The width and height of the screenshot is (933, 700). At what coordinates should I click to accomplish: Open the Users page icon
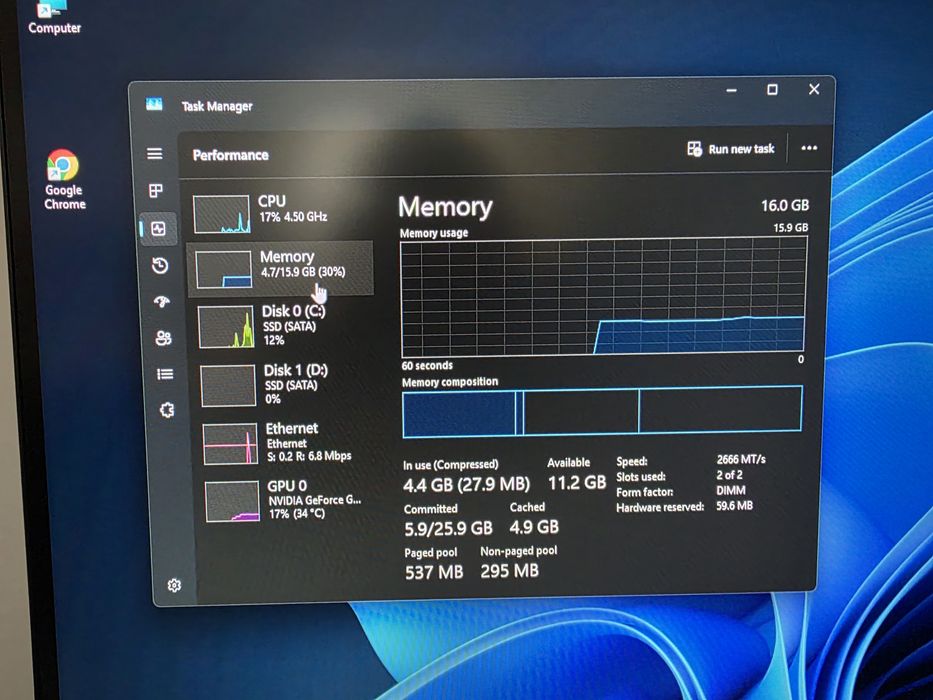[164, 338]
